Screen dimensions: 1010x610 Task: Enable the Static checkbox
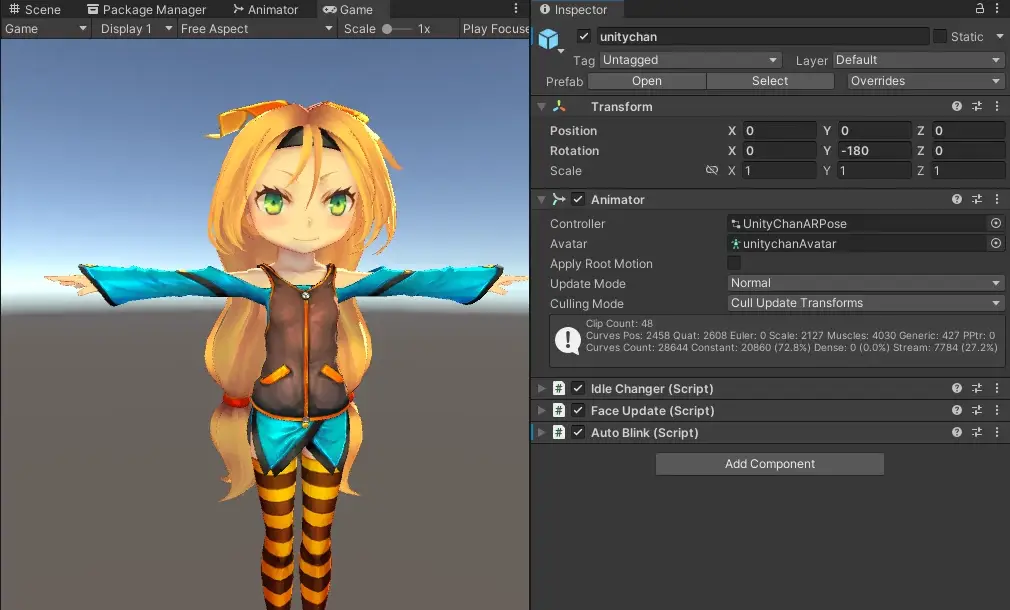(940, 36)
